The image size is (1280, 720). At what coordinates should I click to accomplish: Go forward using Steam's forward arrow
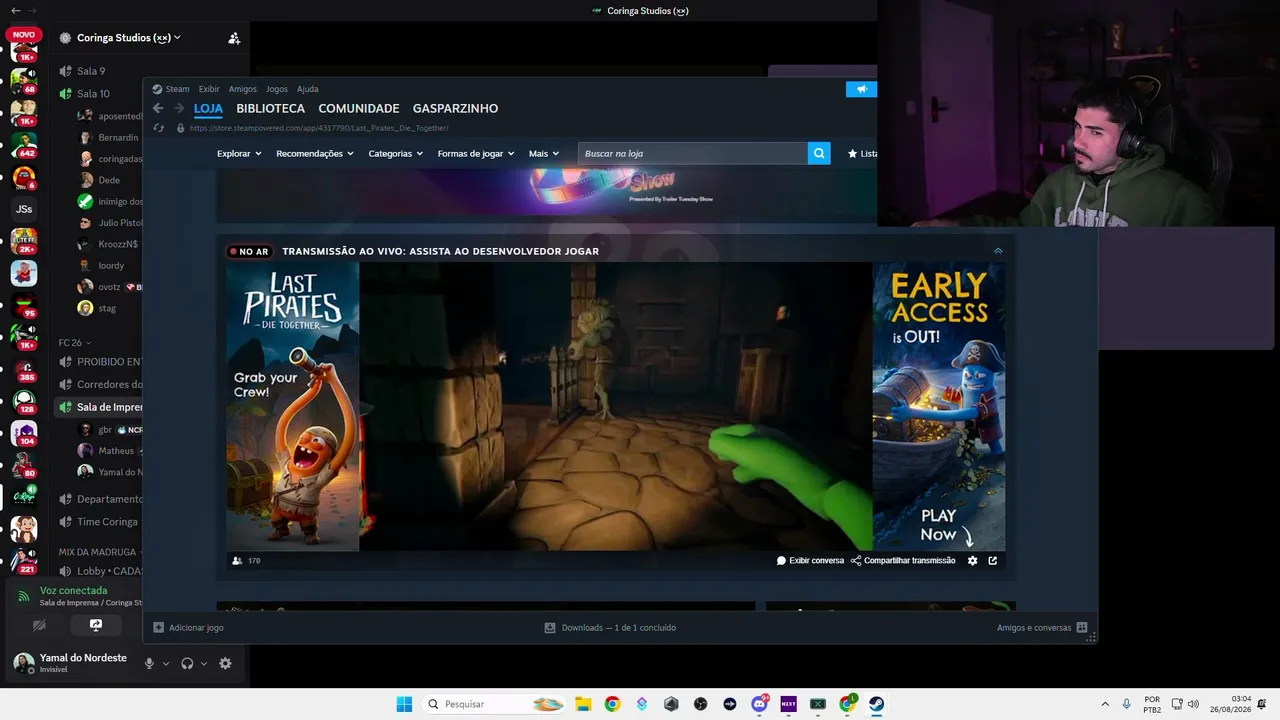click(179, 108)
